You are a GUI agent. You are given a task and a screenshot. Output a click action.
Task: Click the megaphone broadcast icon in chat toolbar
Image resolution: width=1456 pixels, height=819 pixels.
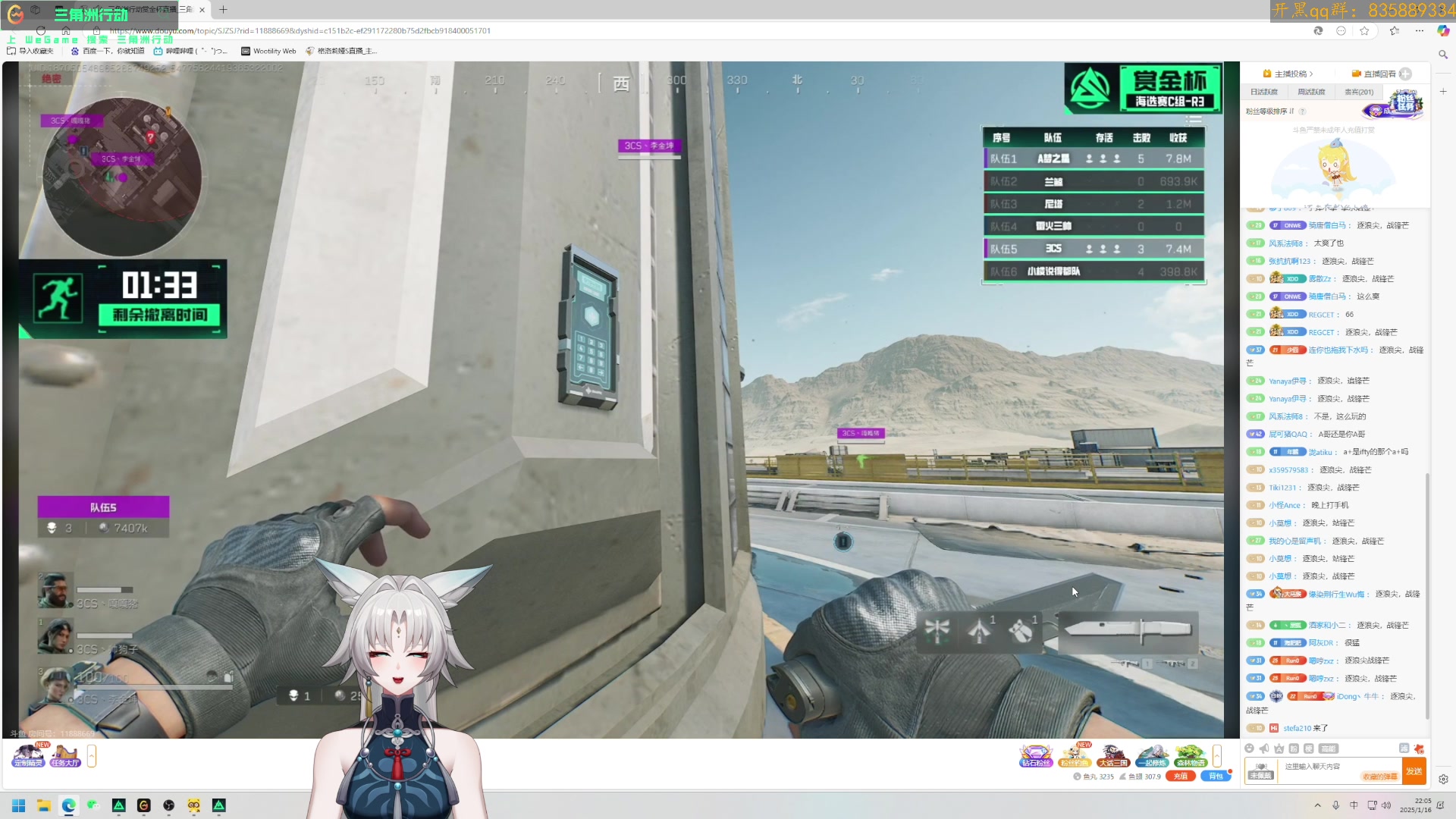[1264, 748]
